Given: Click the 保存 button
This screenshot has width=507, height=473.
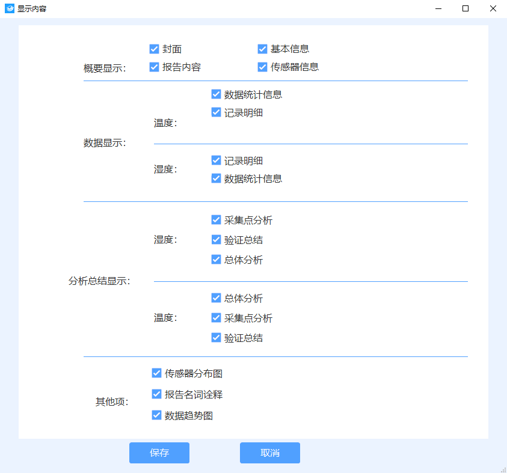Looking at the screenshot, I should click(159, 453).
